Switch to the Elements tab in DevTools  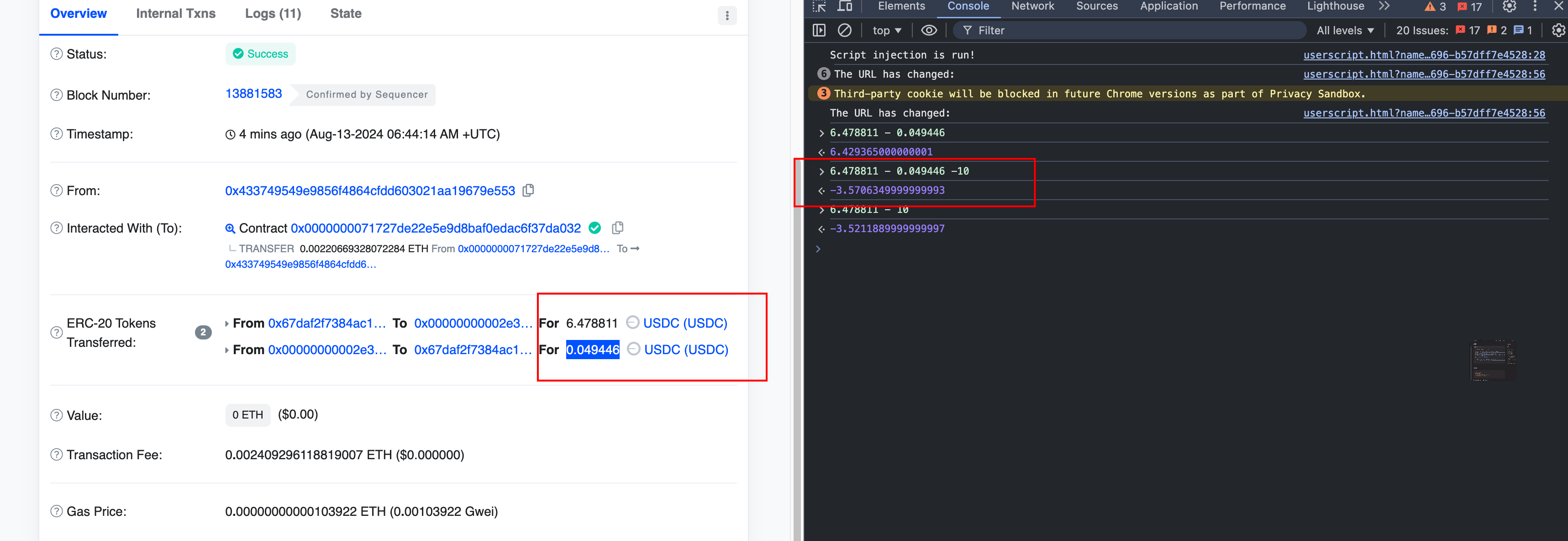pyautogui.click(x=901, y=6)
